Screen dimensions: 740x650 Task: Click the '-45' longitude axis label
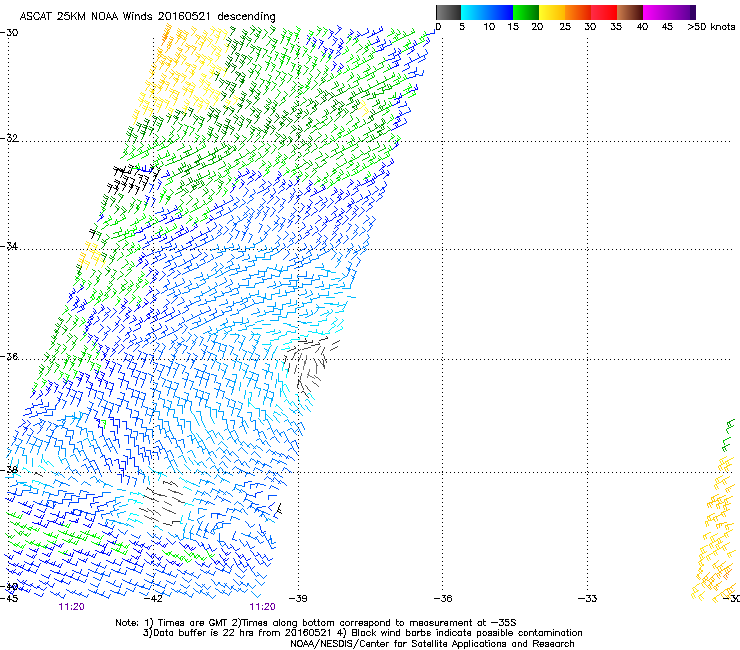pyautogui.click(x=9, y=599)
